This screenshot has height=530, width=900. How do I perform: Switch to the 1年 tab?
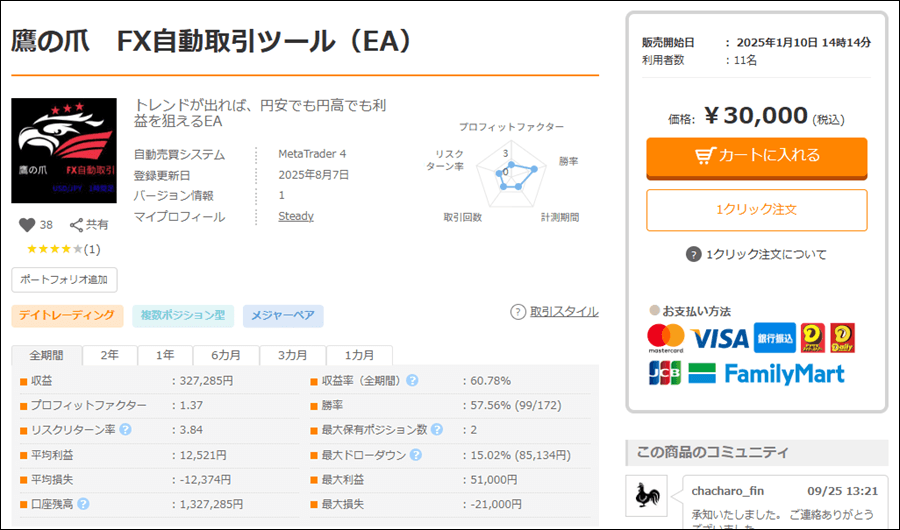coord(165,355)
